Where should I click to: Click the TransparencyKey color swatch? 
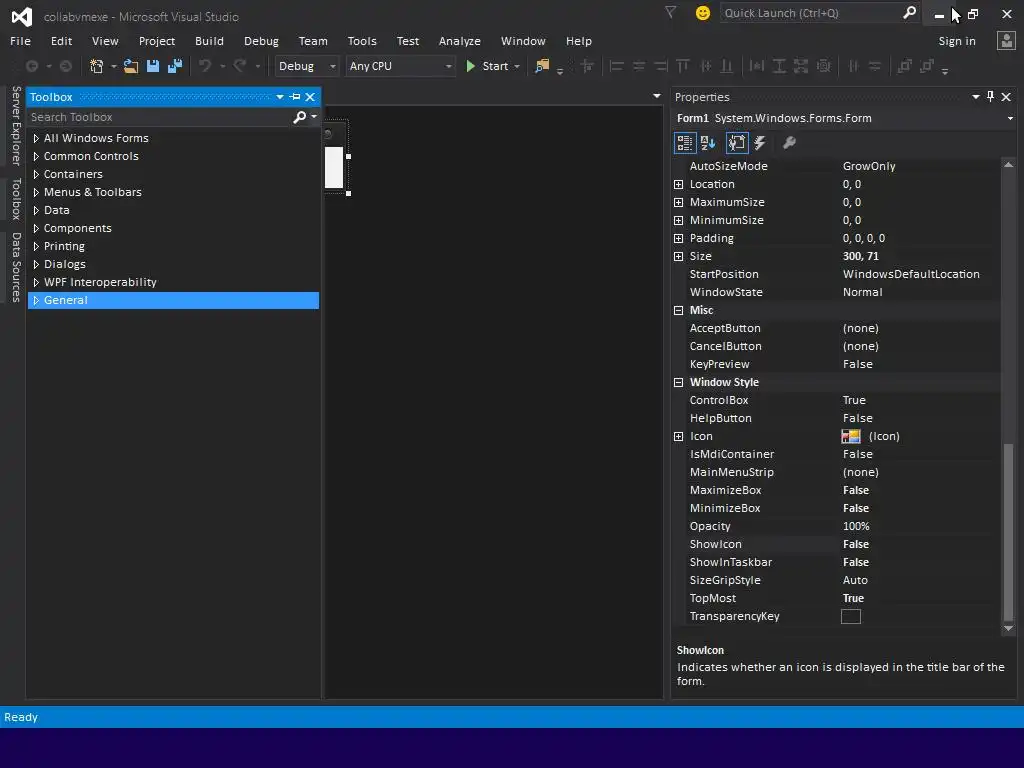(x=850, y=616)
